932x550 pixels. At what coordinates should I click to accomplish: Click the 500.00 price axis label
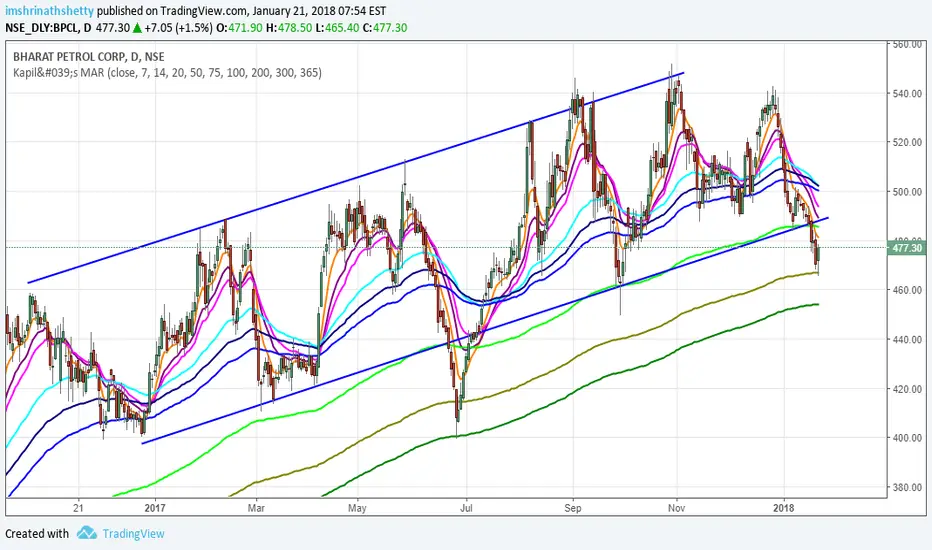click(907, 191)
